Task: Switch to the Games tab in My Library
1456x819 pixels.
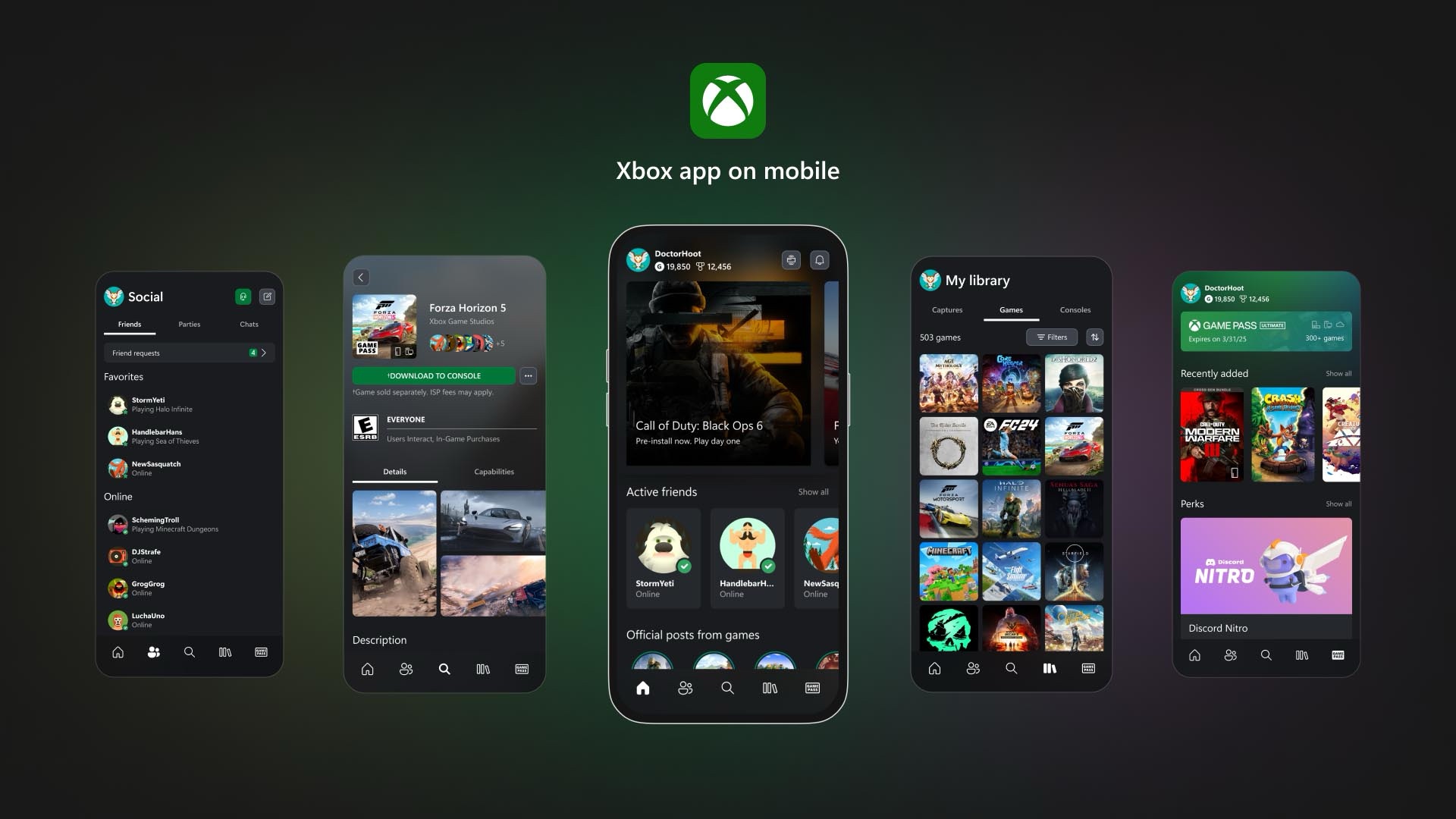Action: pos(1011,309)
